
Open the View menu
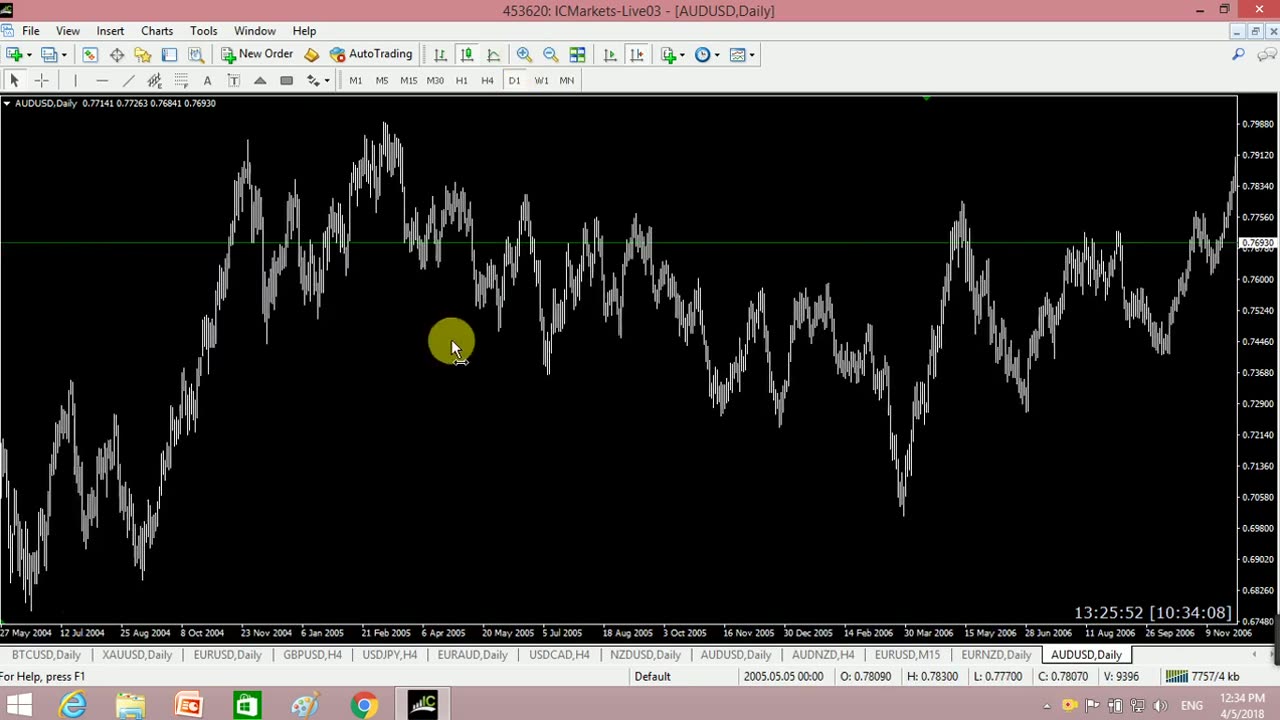tap(68, 31)
